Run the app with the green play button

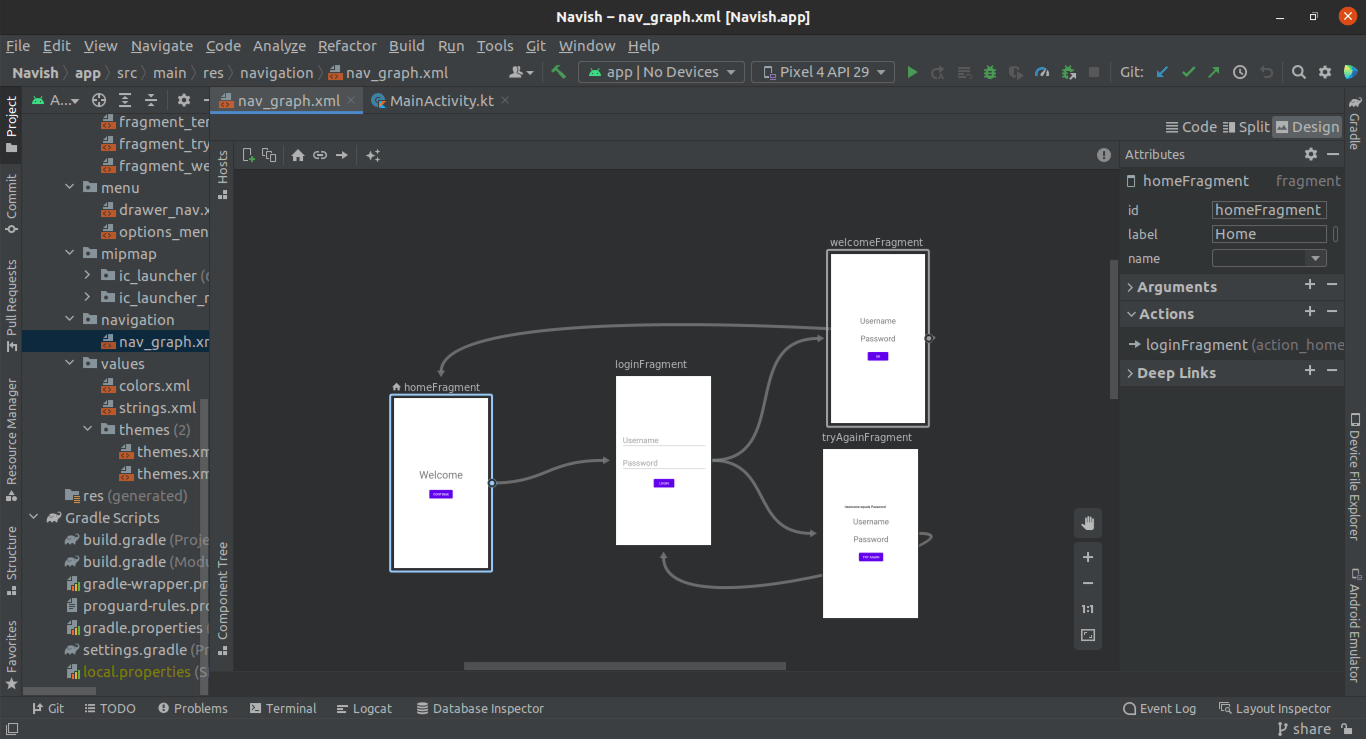(912, 72)
